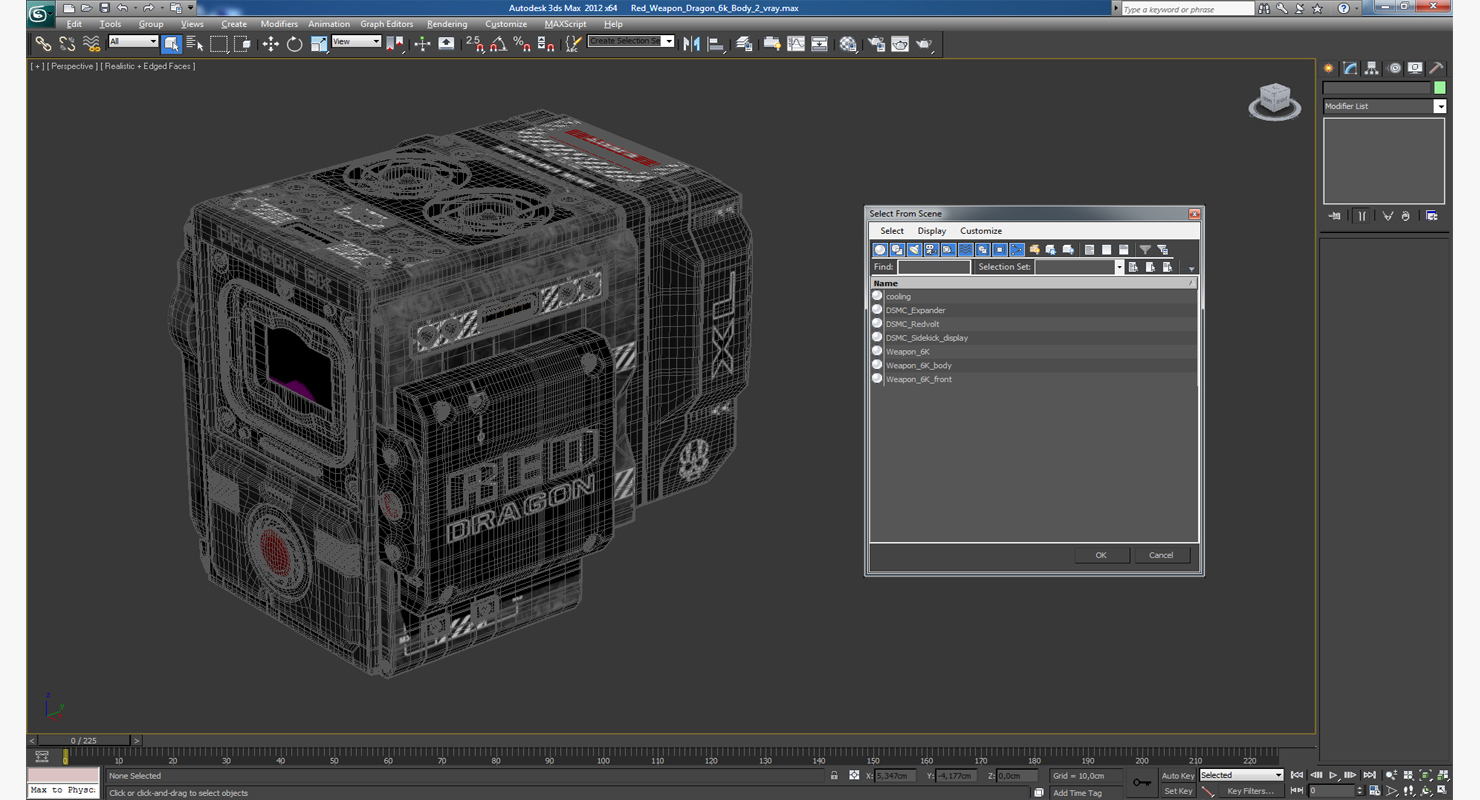Open the dialog's Display menu
Viewport: 1480px width, 800px height.
tap(932, 231)
